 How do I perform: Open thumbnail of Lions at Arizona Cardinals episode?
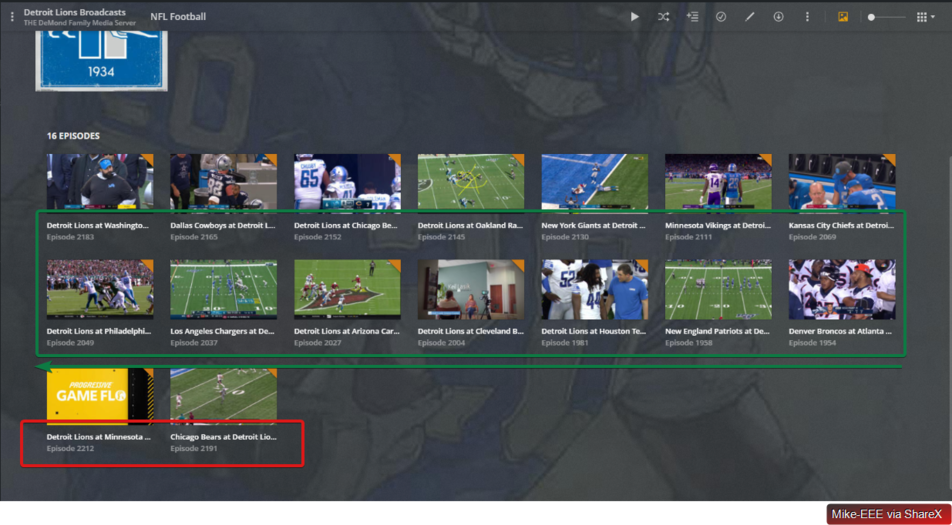tap(347, 290)
